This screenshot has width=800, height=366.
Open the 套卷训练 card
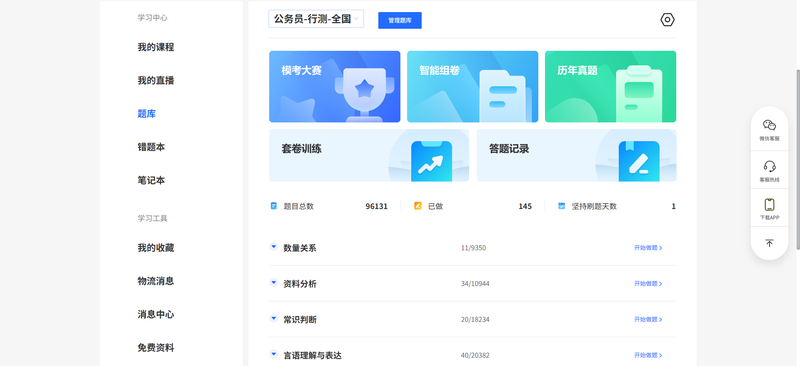pos(369,155)
